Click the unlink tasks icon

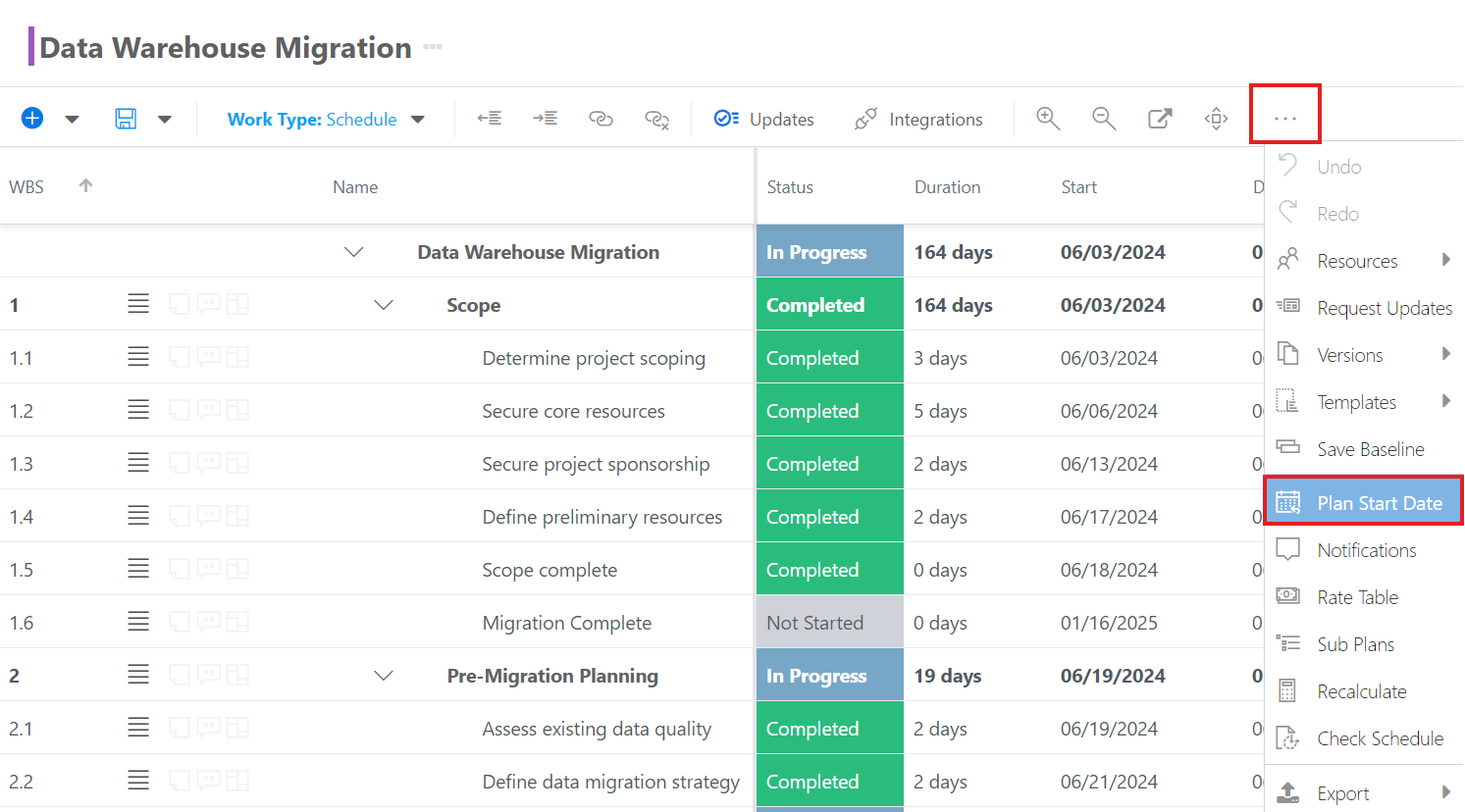point(656,120)
